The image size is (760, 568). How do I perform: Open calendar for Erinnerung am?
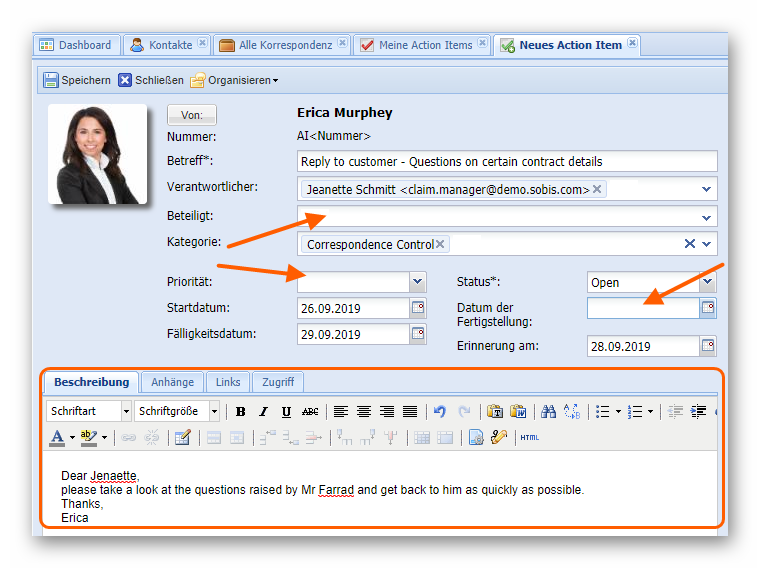click(708, 346)
